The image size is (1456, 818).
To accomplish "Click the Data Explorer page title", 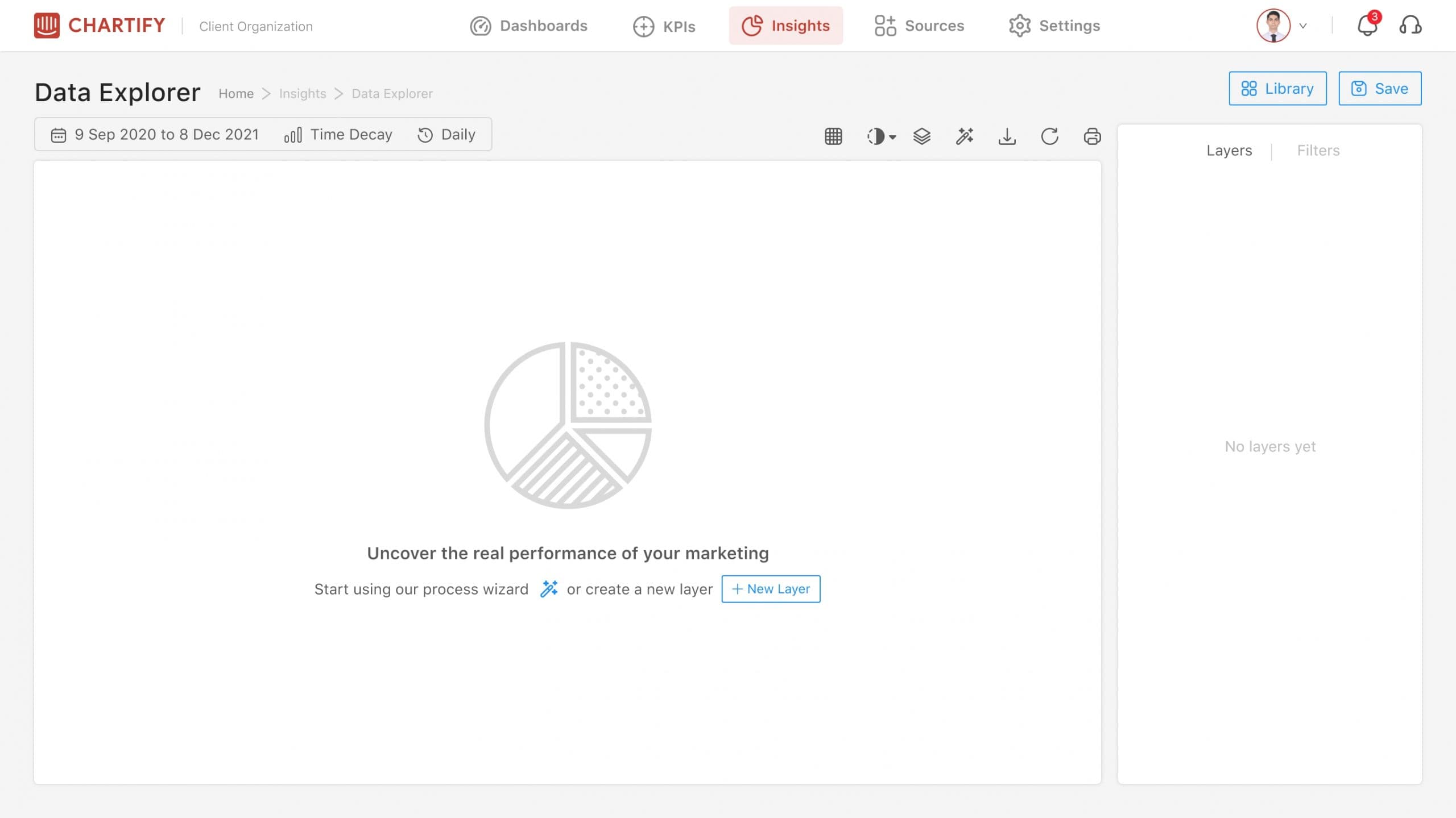I will coord(118,92).
